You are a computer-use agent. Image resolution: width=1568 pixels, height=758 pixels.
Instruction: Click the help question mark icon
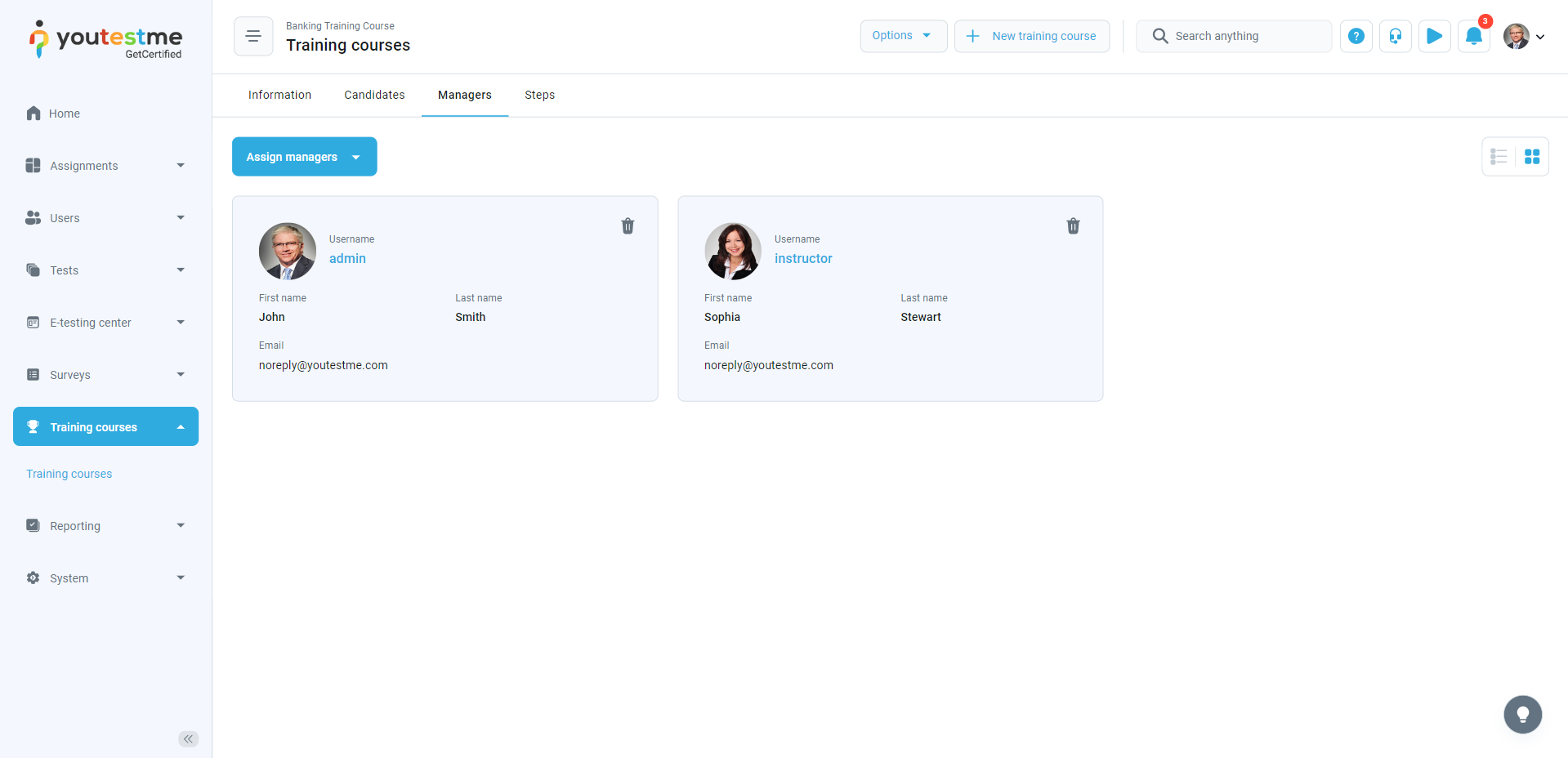(1356, 36)
